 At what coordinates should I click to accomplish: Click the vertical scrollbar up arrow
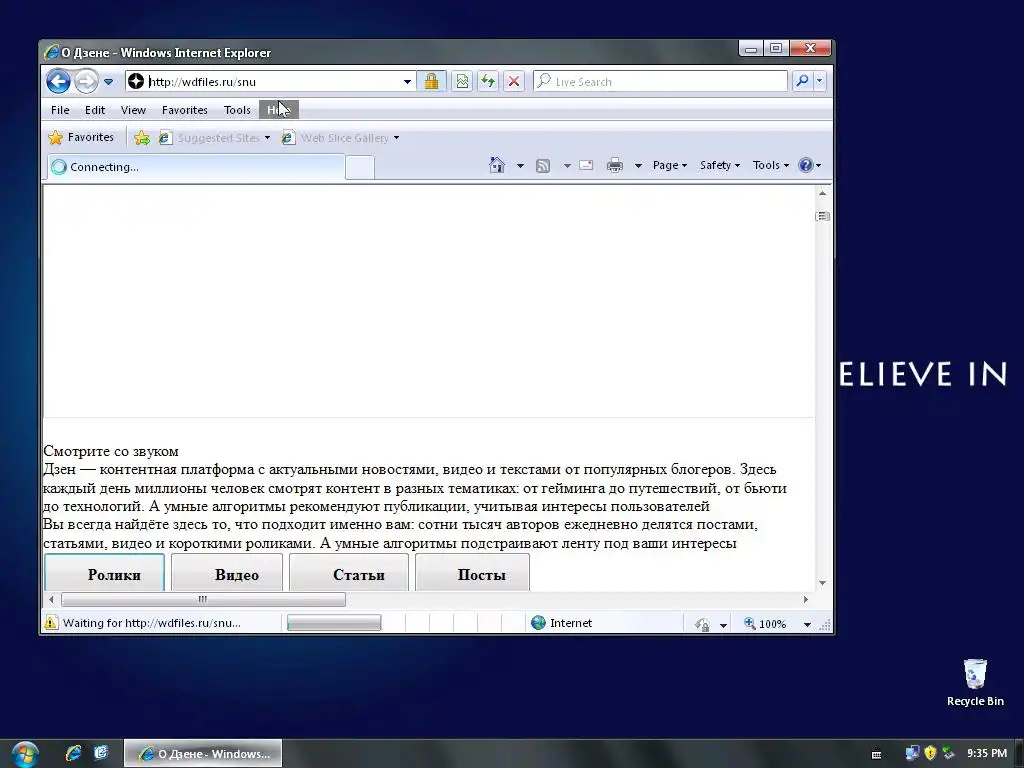click(822, 193)
